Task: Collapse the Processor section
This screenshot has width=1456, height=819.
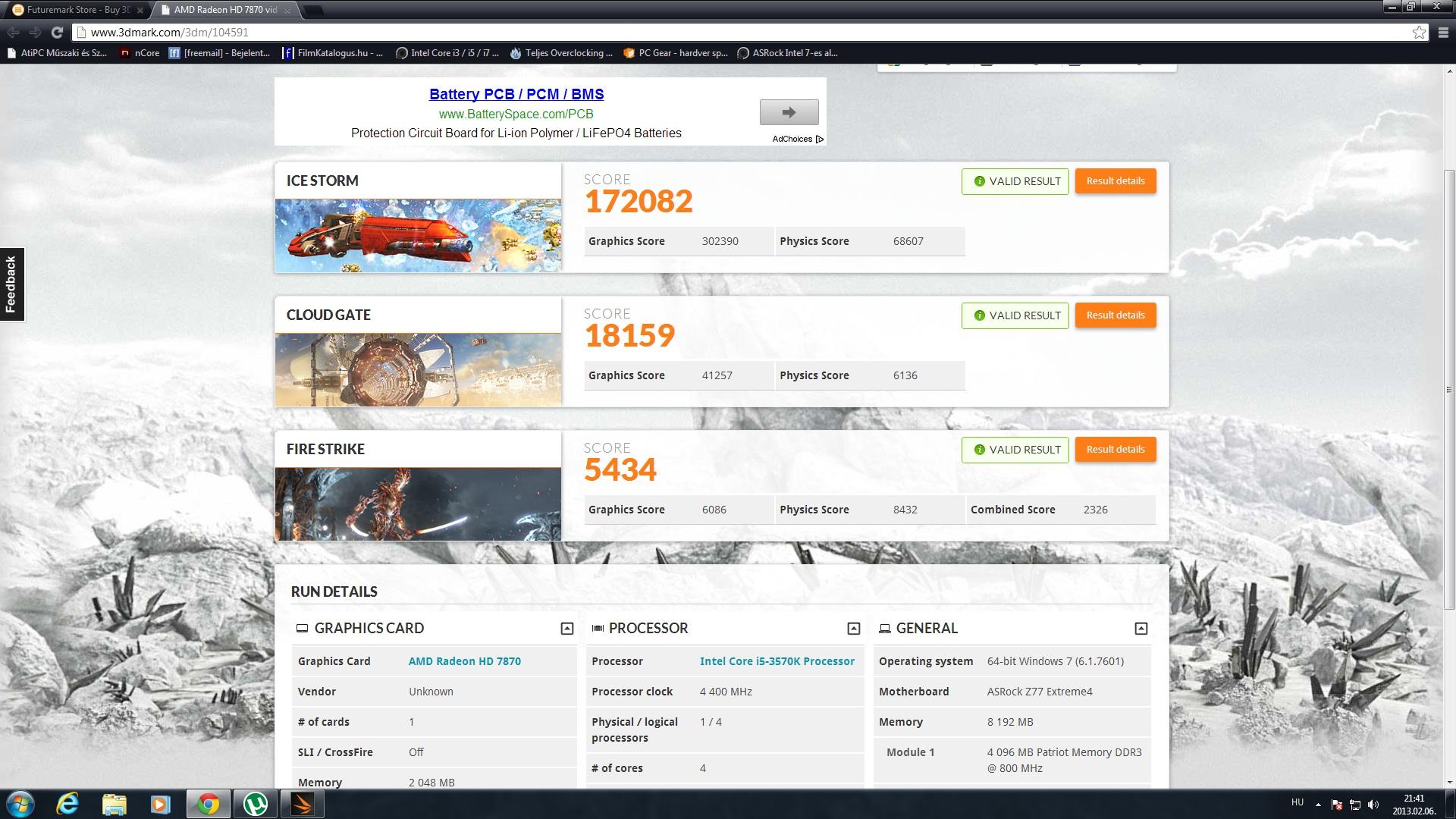Action: click(x=853, y=628)
